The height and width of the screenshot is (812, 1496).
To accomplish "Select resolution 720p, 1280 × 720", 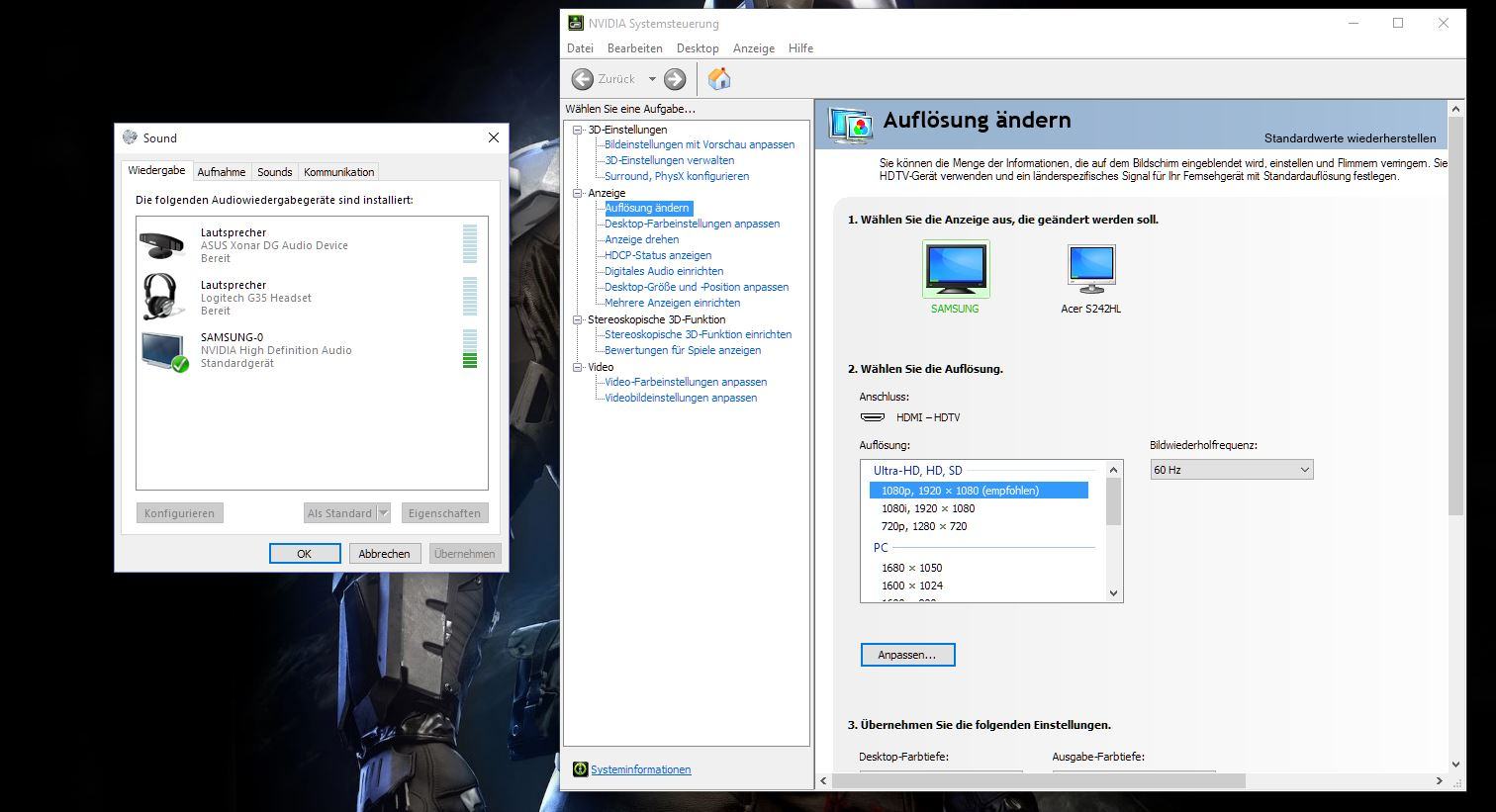I will point(924,526).
